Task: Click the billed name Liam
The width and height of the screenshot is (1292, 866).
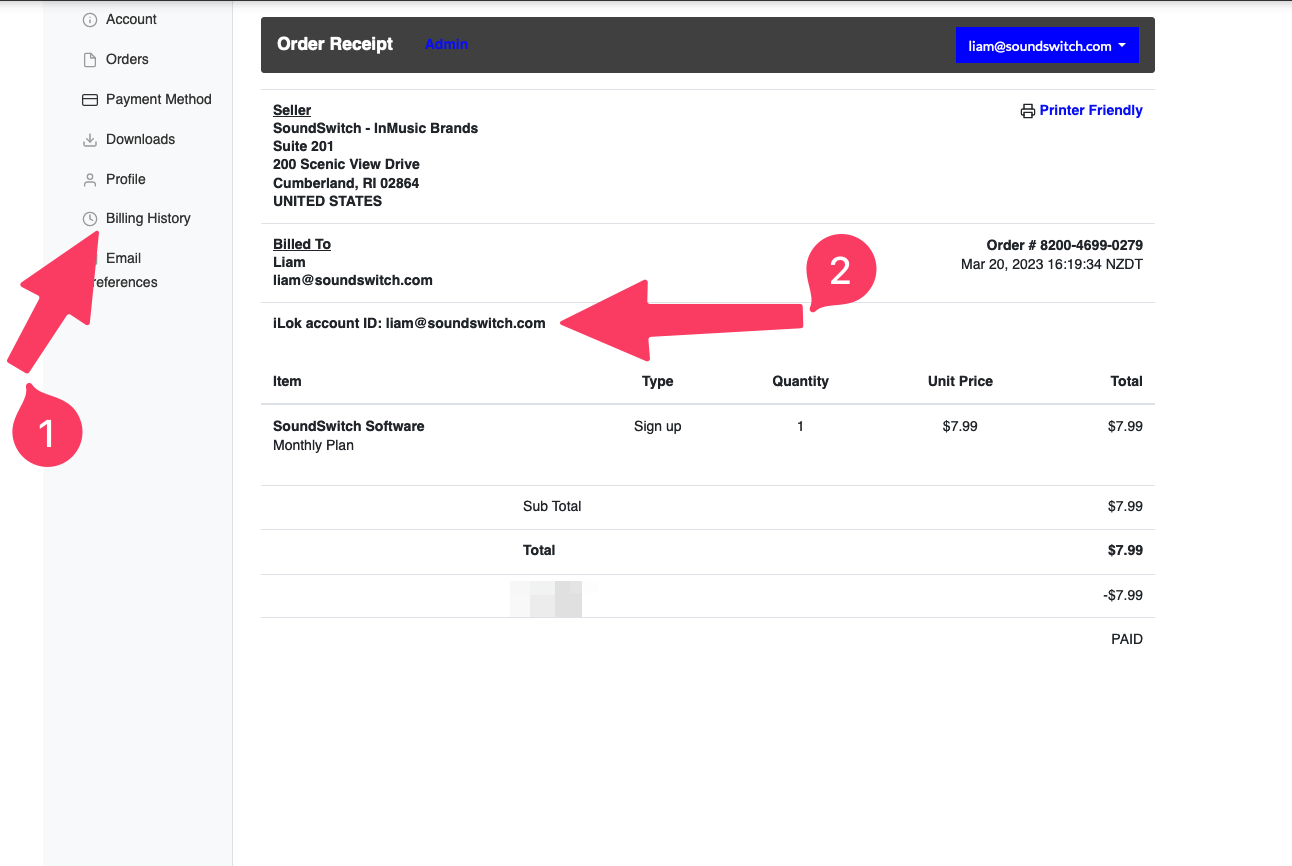Action: 289,262
